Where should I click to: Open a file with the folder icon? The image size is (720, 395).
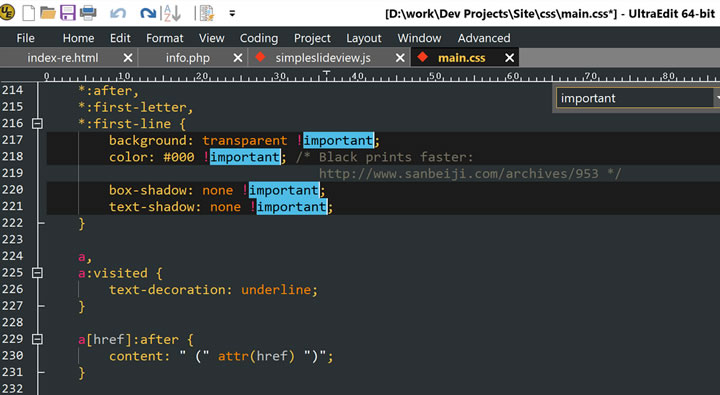[48, 12]
